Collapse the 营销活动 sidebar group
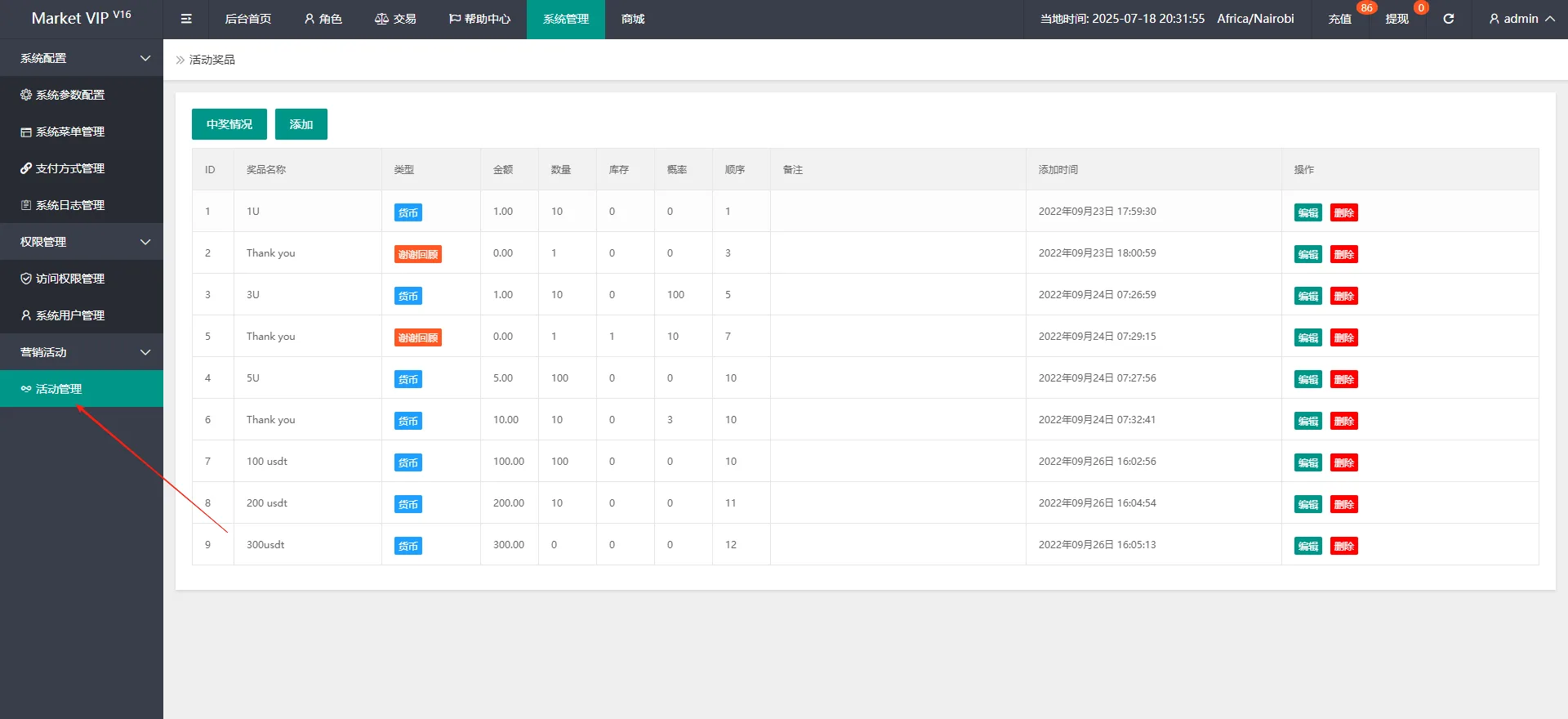 pos(82,352)
